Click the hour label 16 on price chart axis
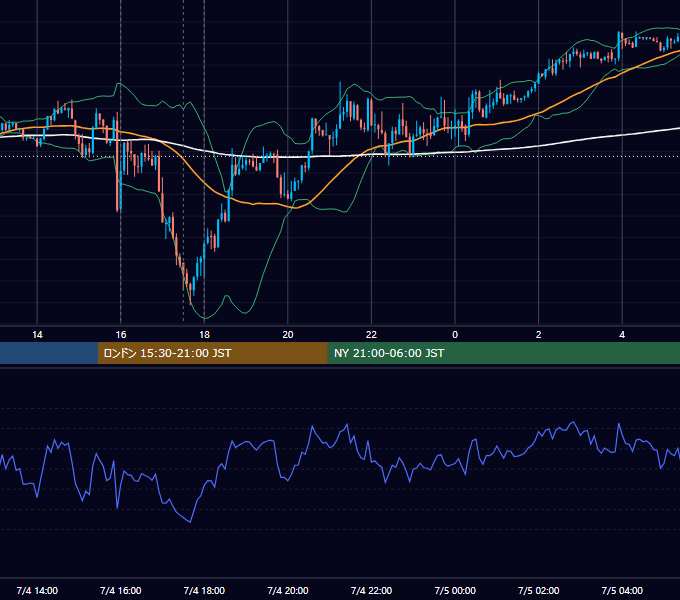Viewport: 680px width, 600px height. coord(121,335)
